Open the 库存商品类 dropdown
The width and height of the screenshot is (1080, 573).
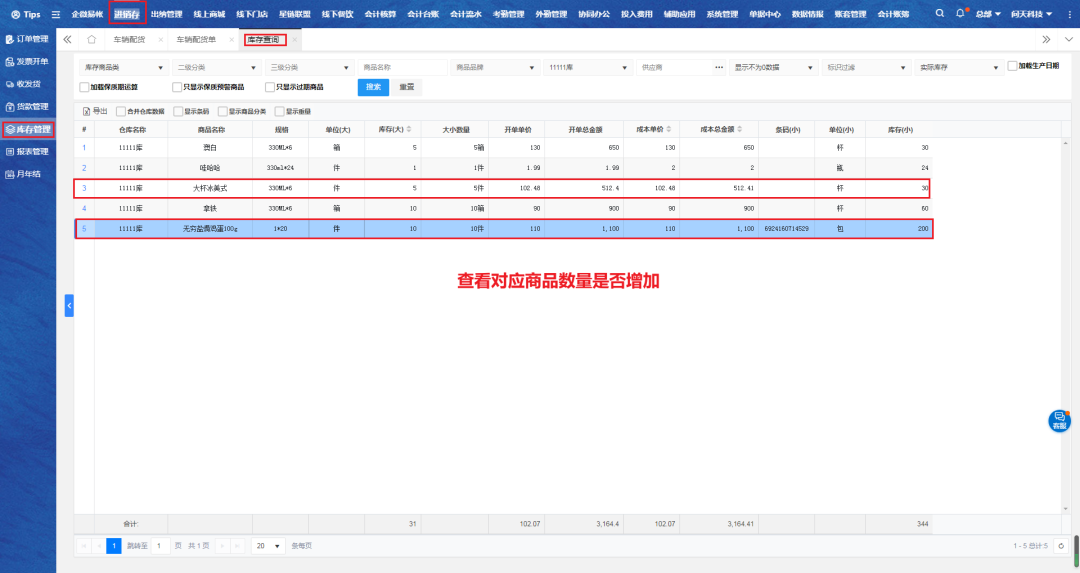(122, 67)
